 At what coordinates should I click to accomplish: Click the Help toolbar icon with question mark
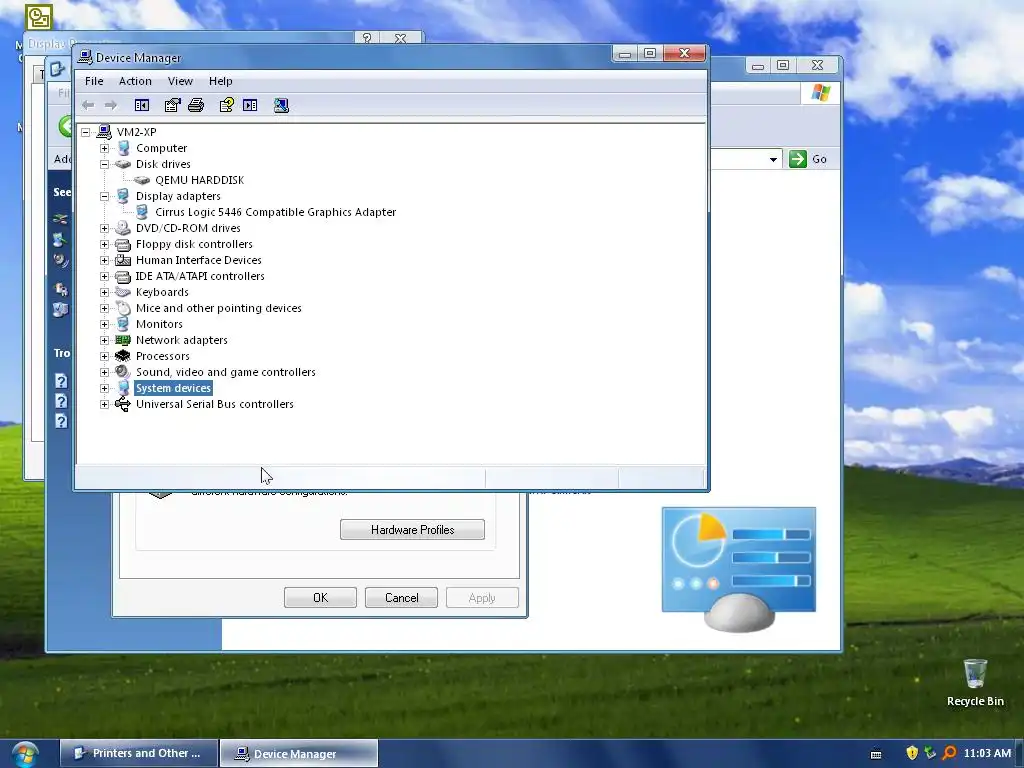tap(227, 105)
